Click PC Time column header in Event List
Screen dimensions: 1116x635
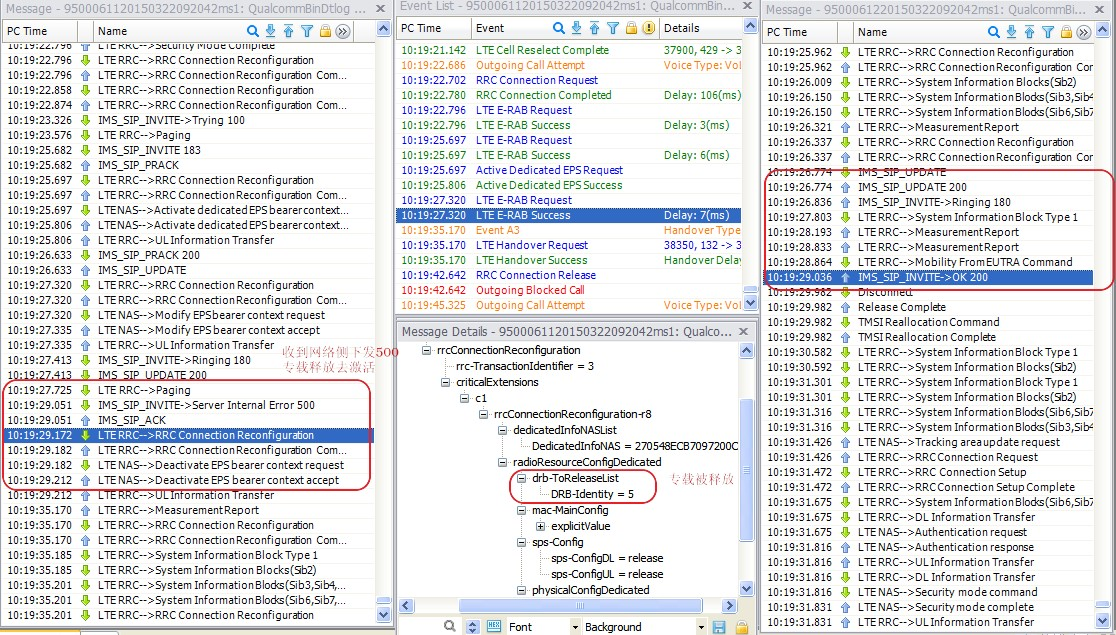[433, 28]
